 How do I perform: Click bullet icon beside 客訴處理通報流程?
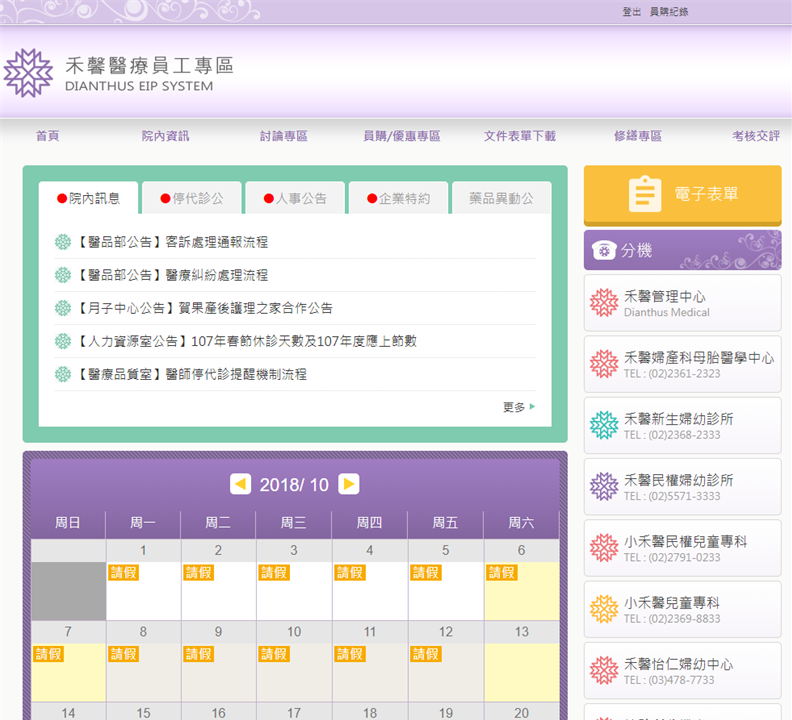coord(63,242)
